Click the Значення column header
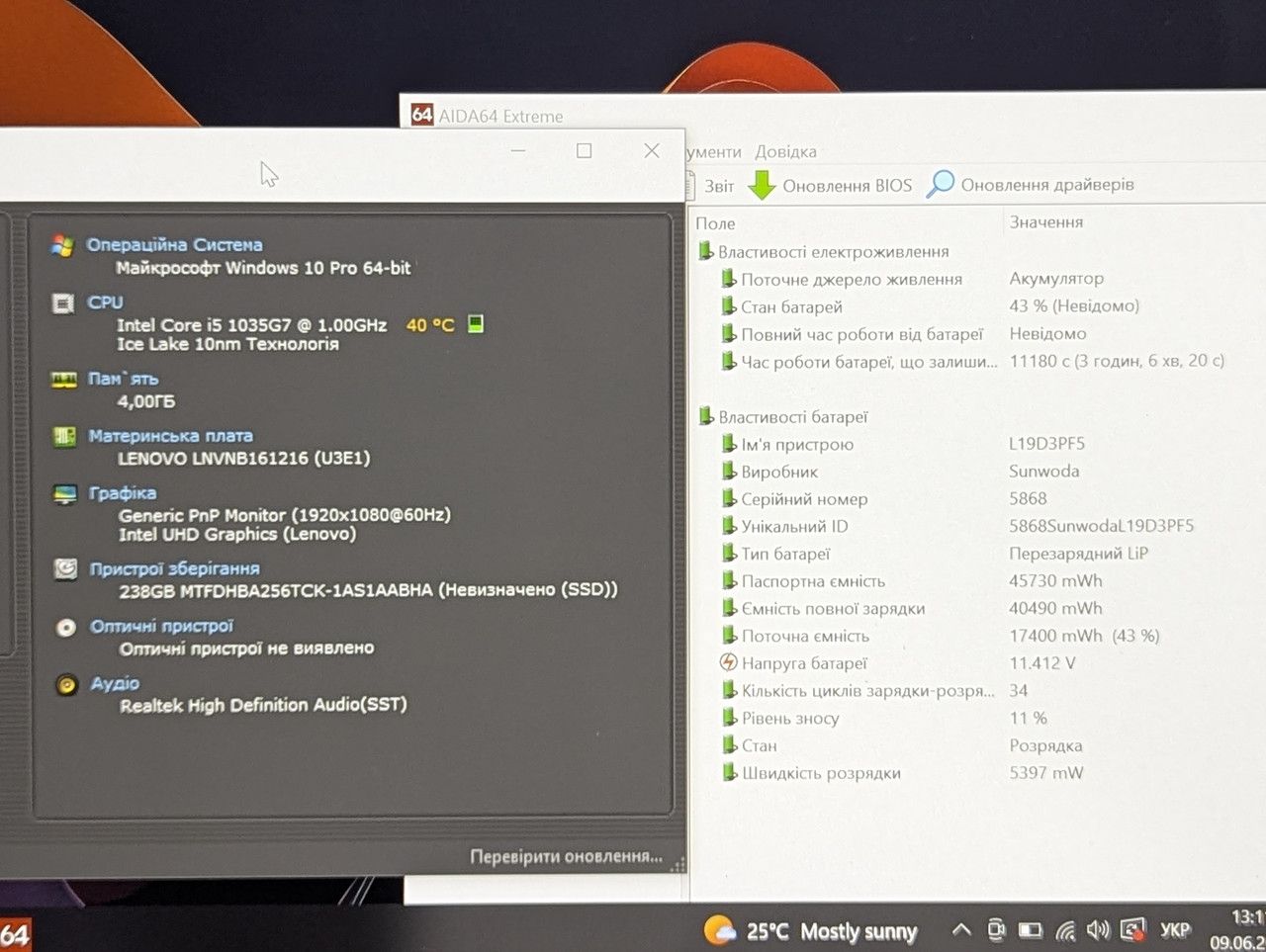This screenshot has height=952, width=1266. (x=1045, y=221)
